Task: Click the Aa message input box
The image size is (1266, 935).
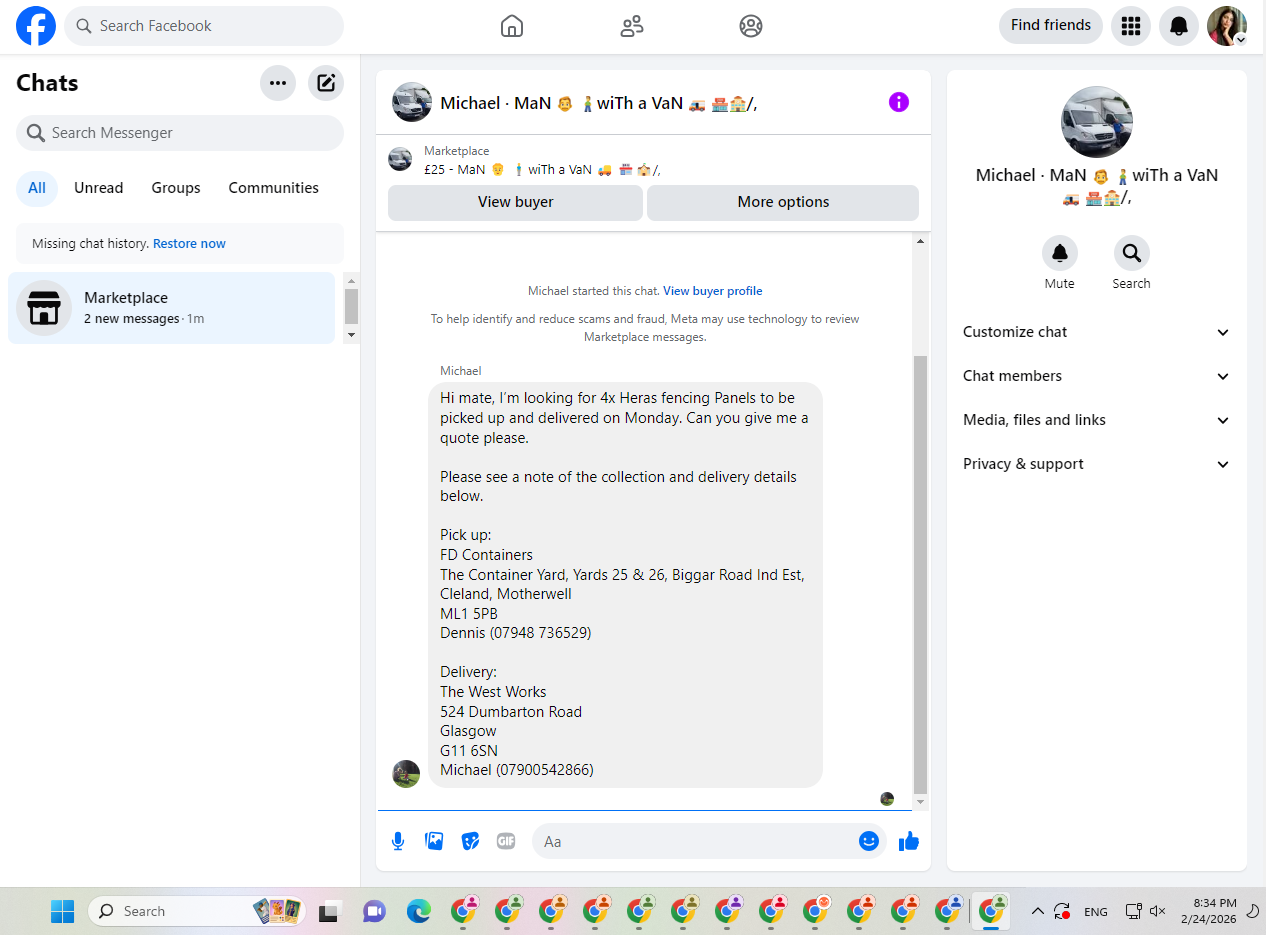Action: [x=696, y=841]
